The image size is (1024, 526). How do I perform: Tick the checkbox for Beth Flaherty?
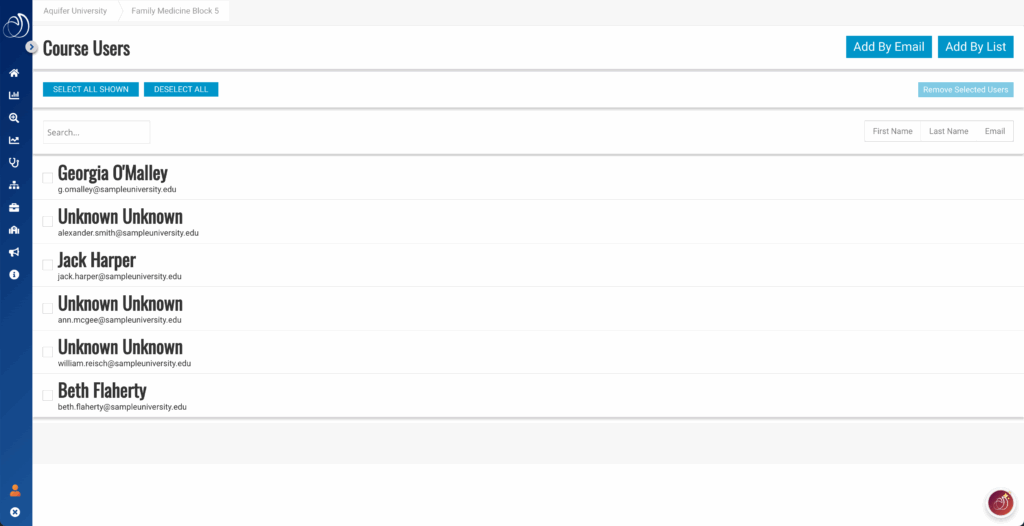(47, 395)
